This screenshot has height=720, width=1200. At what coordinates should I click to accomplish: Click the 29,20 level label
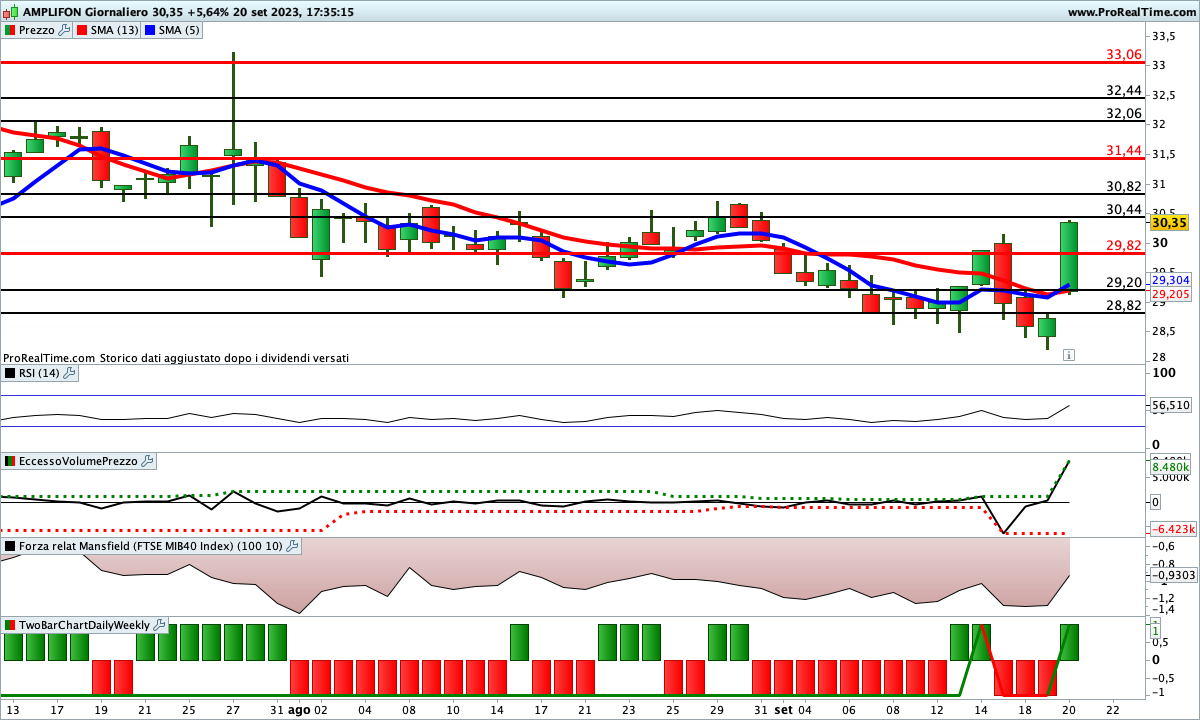tap(1124, 282)
